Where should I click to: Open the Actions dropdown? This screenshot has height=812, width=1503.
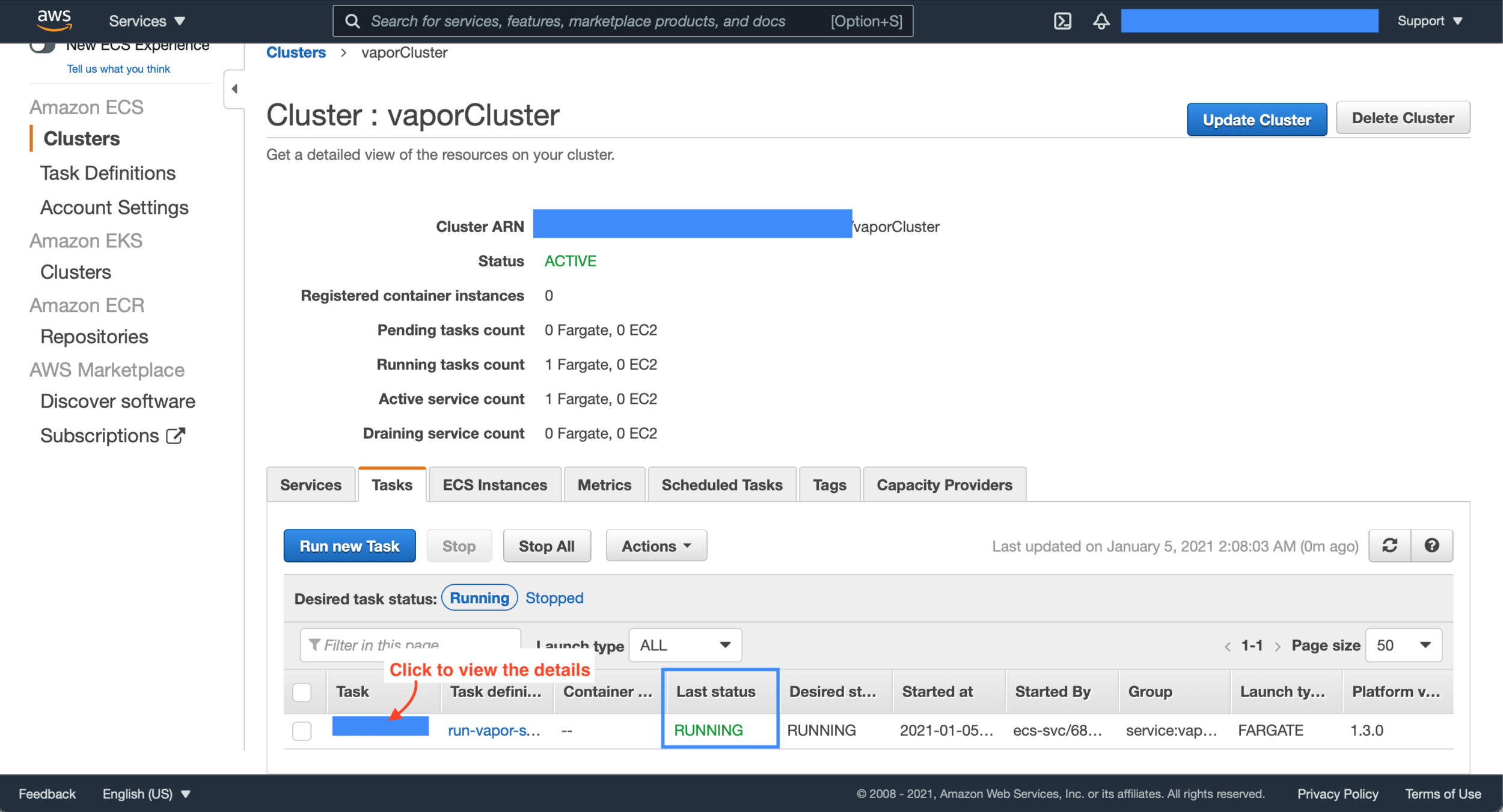click(x=656, y=545)
